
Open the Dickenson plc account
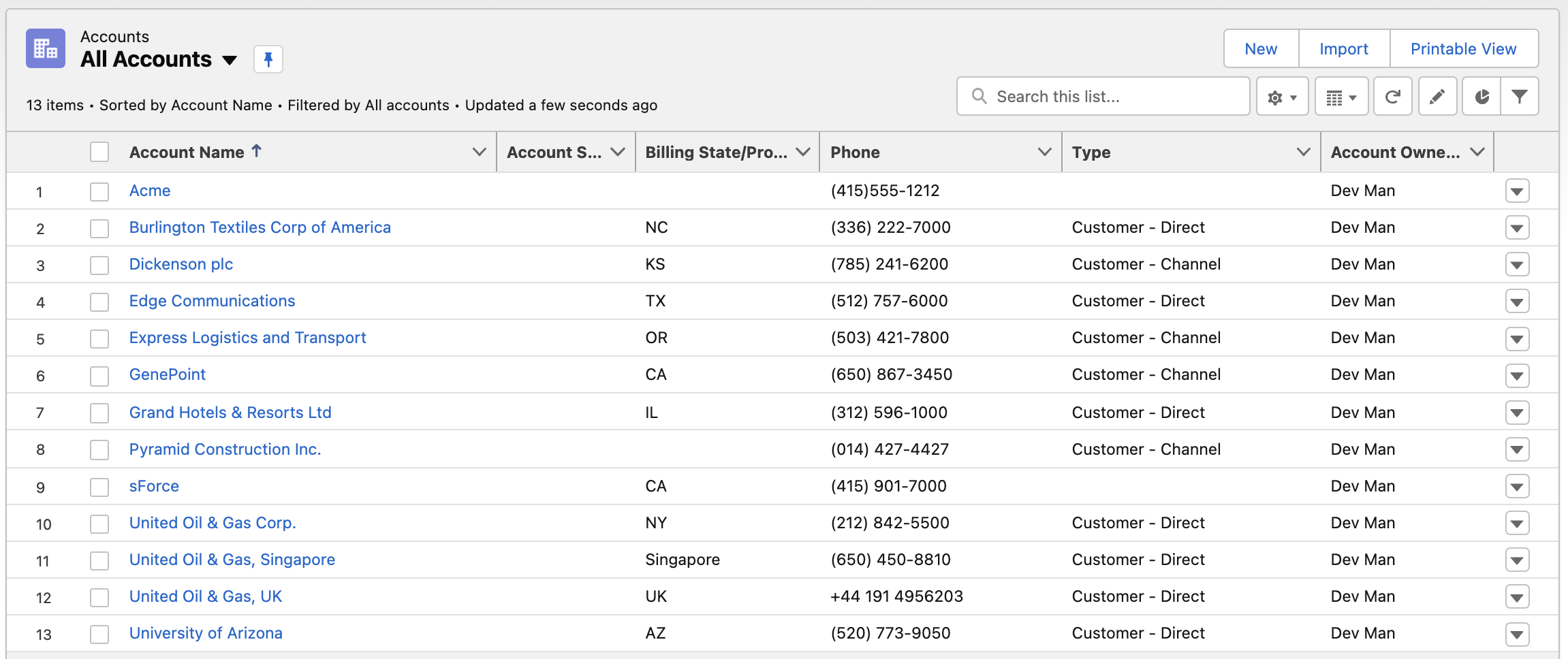coord(181,264)
